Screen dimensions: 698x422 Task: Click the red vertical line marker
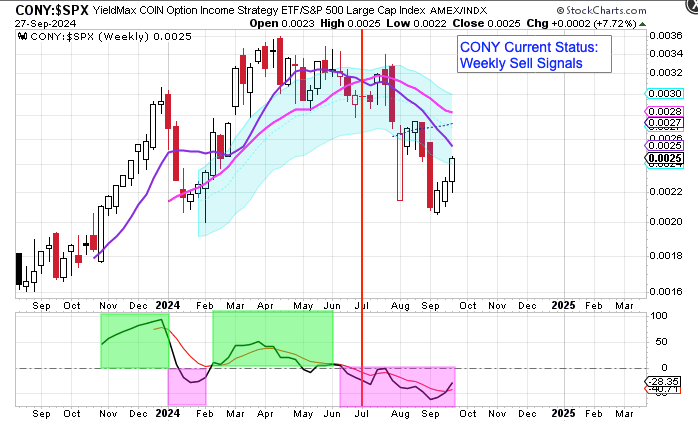(x=361, y=200)
